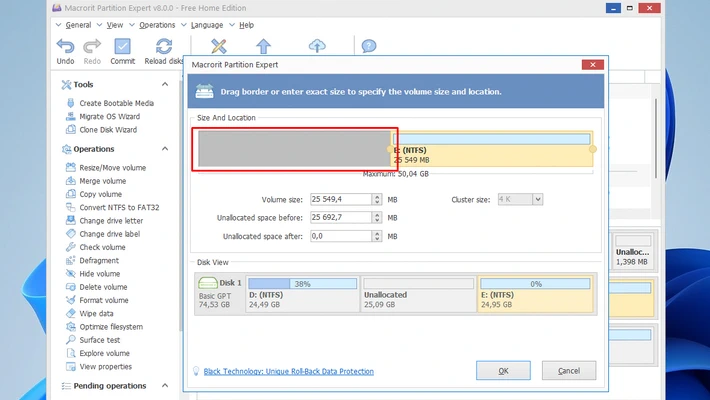Select Change drive label operation
710x400 pixels.
click(x=103, y=234)
